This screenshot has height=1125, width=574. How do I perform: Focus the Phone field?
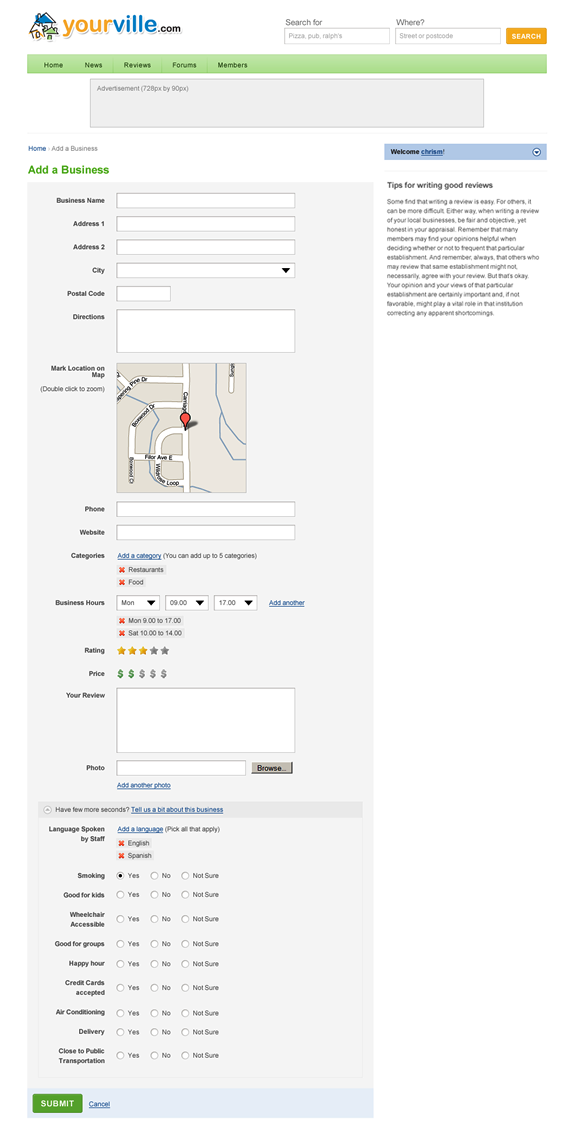[x=206, y=509]
